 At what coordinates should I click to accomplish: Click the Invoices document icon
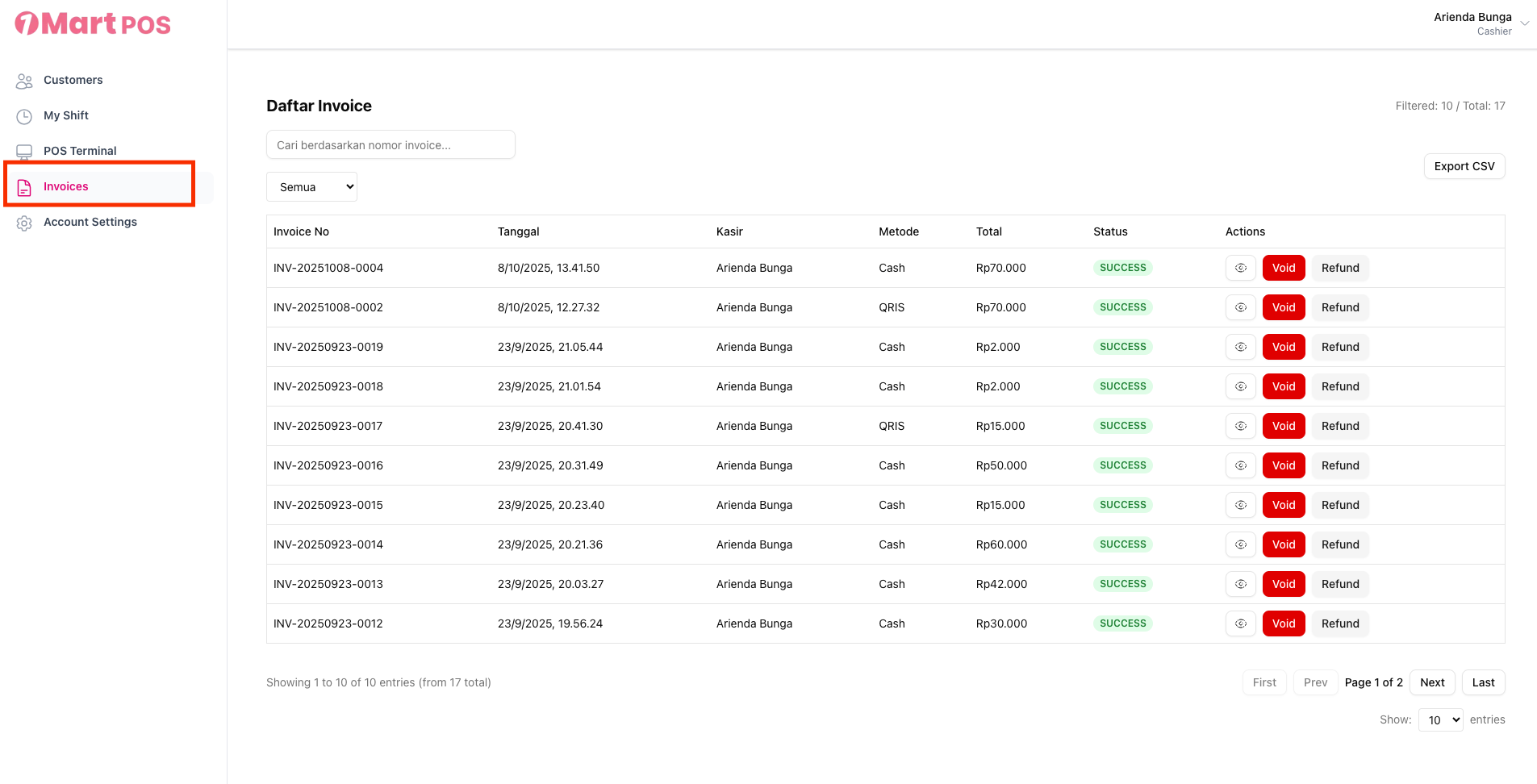coord(24,187)
